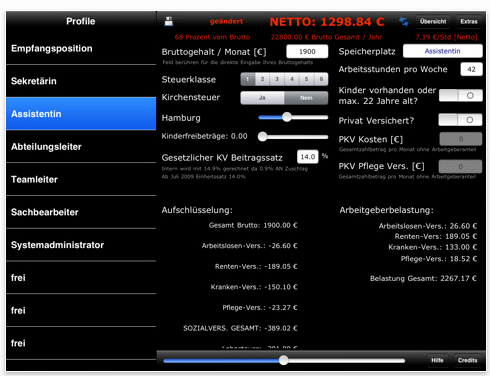Click the bottom bar slider handle
The image size is (490, 376).
[x=284, y=360]
